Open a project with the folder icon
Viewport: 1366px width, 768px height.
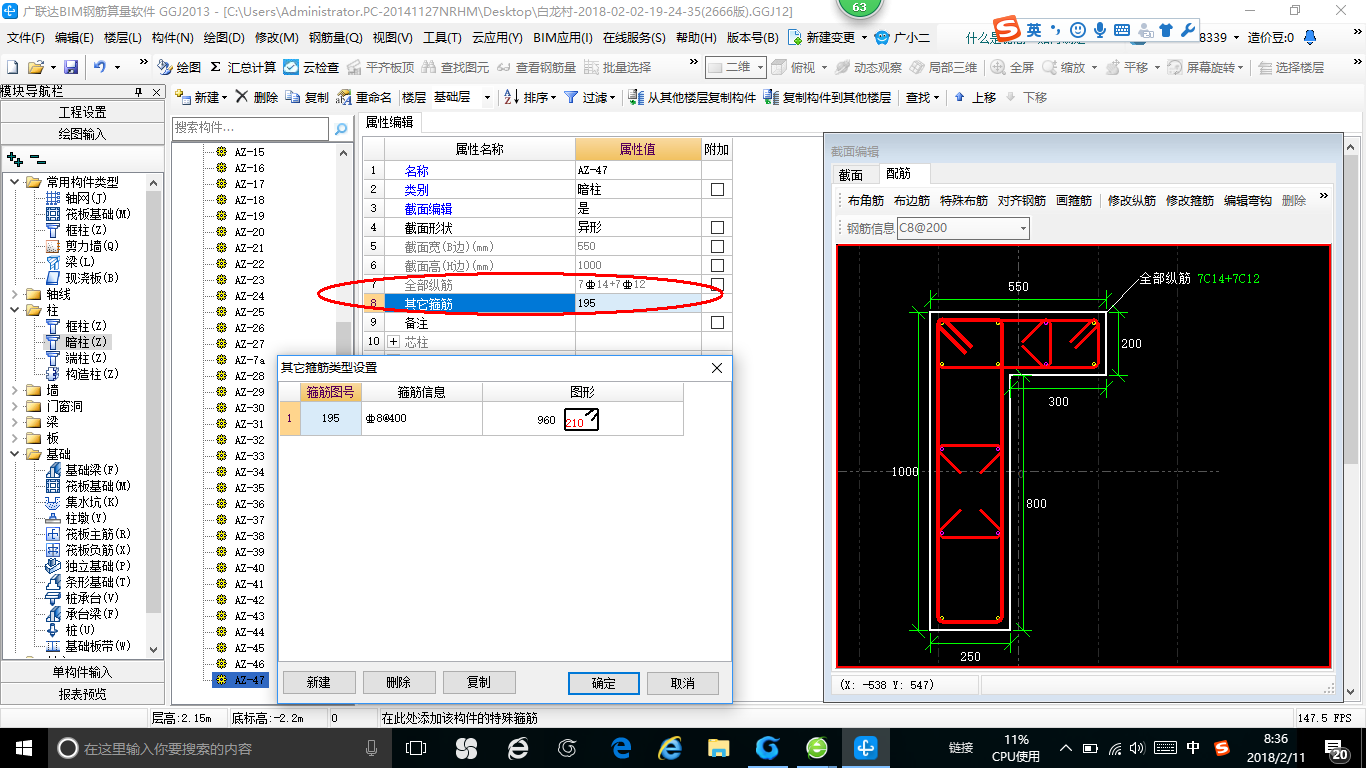(36, 67)
